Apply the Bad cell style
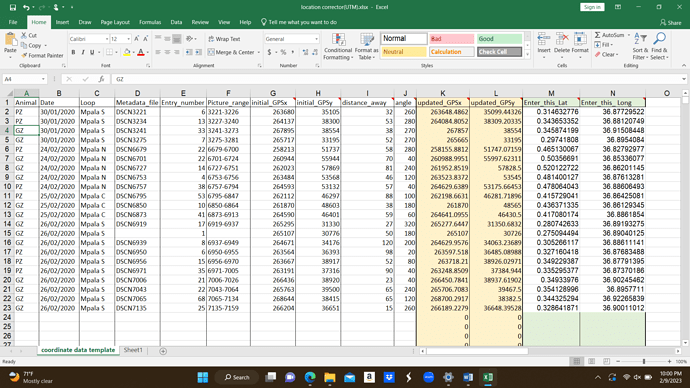This screenshot has height=388, width=690. click(x=451, y=39)
